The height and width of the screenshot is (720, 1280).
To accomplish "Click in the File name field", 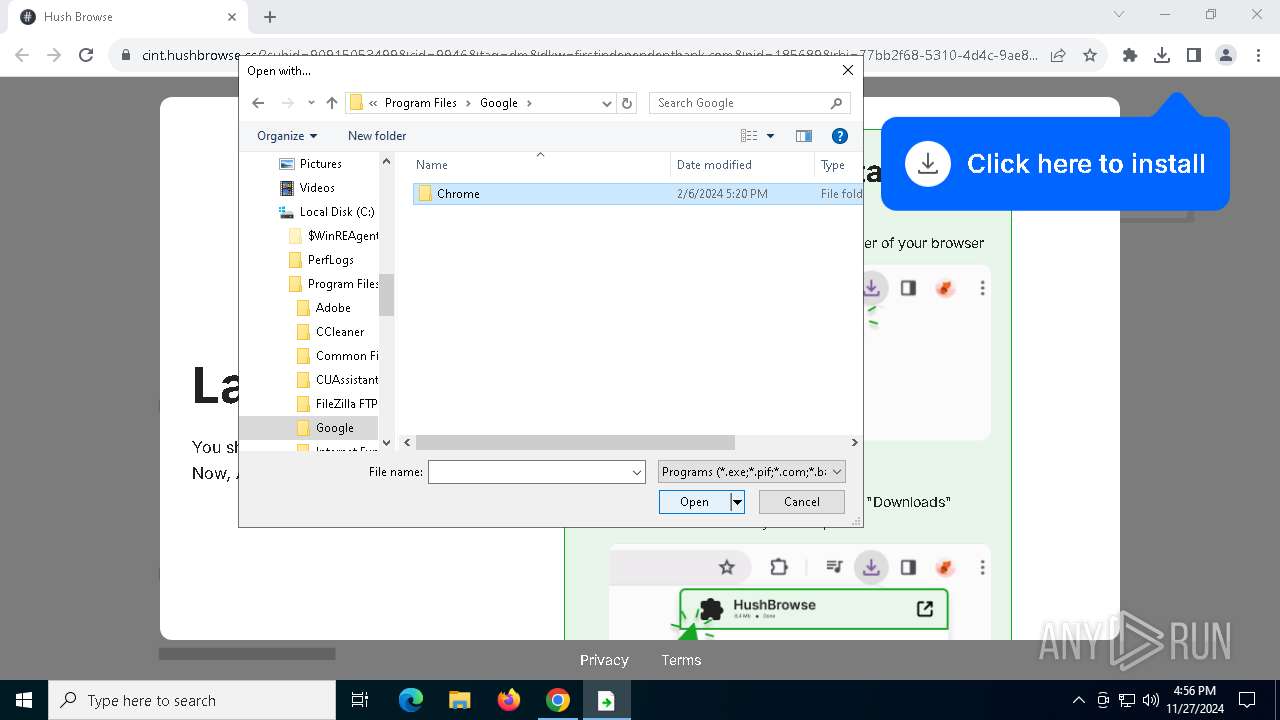I will 528,472.
